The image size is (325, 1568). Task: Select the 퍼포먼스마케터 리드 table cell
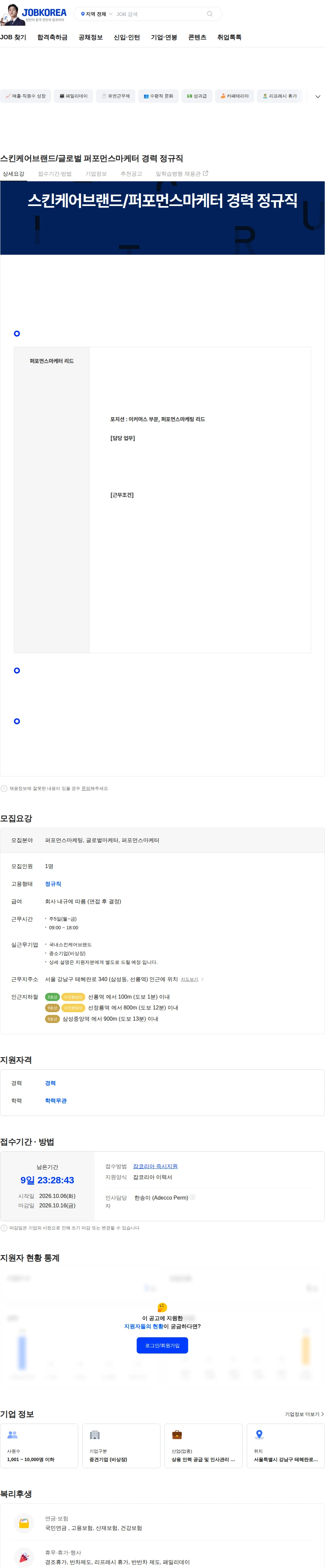coord(52,361)
